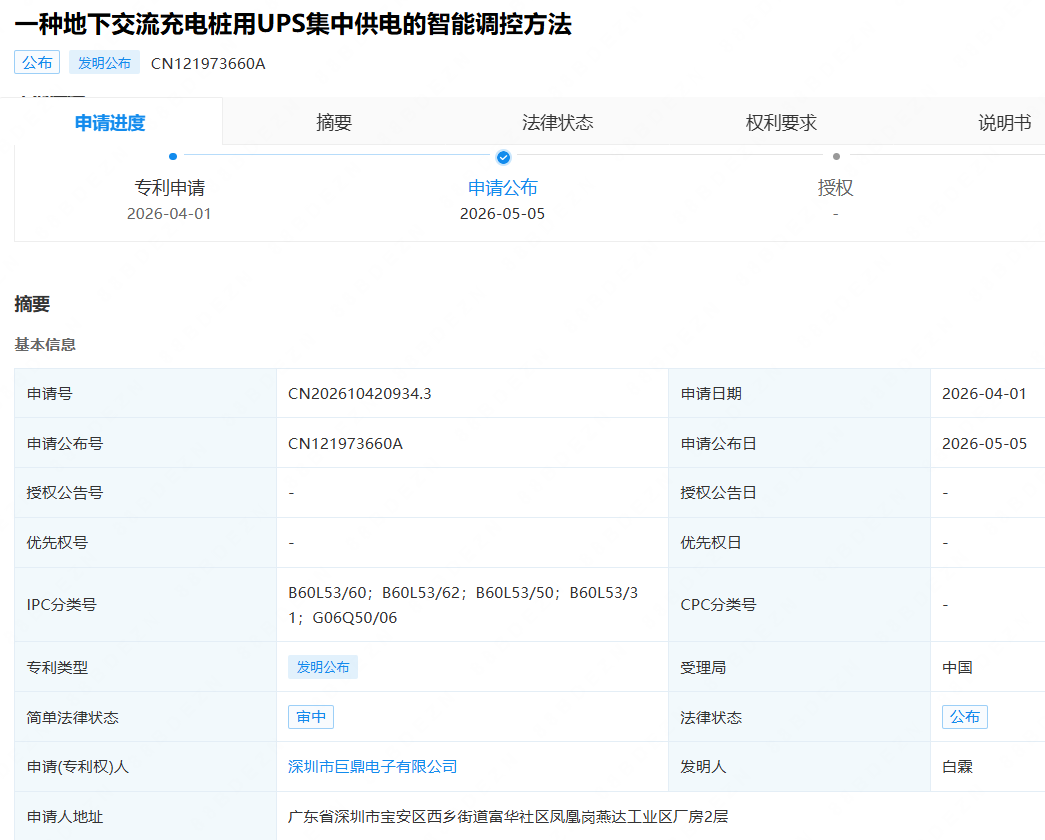Select the 申请进度 tab
1045x840 pixels.
click(x=110, y=123)
